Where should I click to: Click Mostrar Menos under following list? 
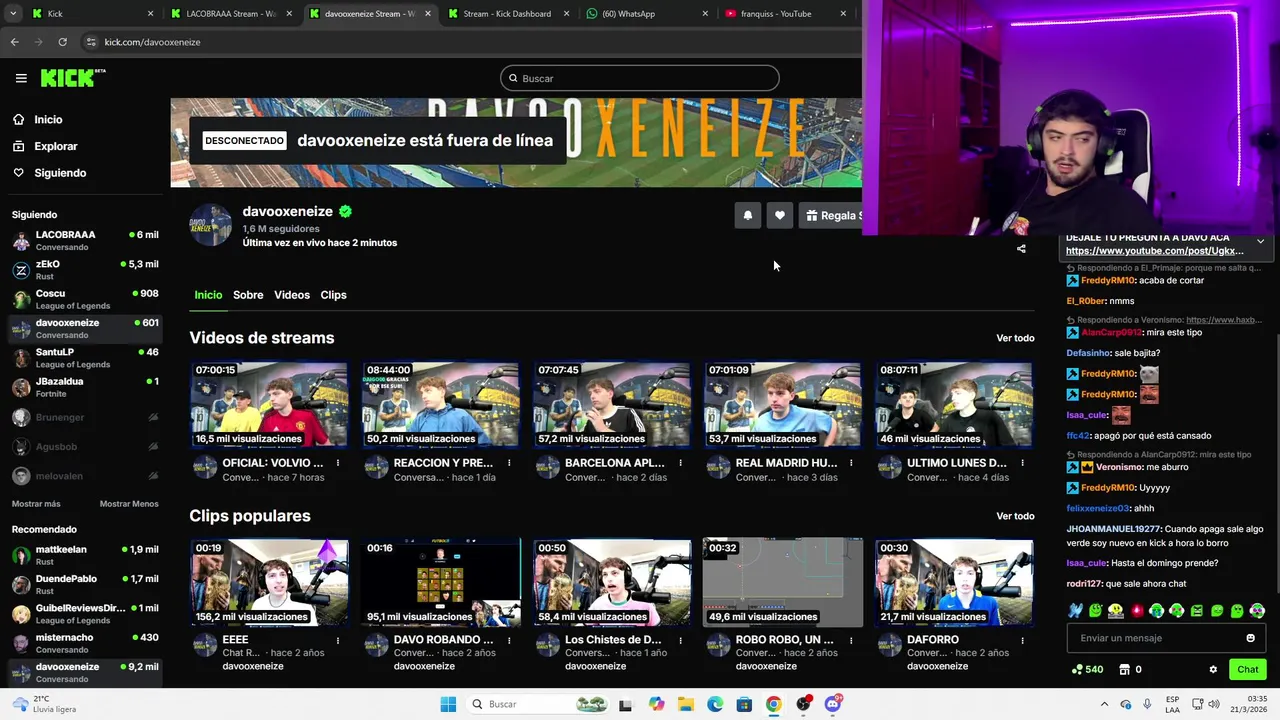pos(129,504)
